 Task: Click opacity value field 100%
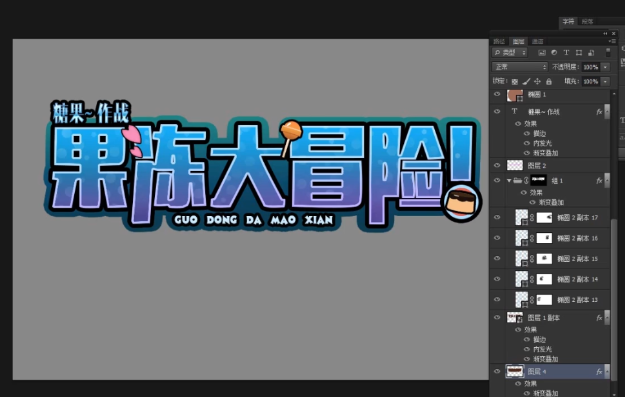point(591,67)
